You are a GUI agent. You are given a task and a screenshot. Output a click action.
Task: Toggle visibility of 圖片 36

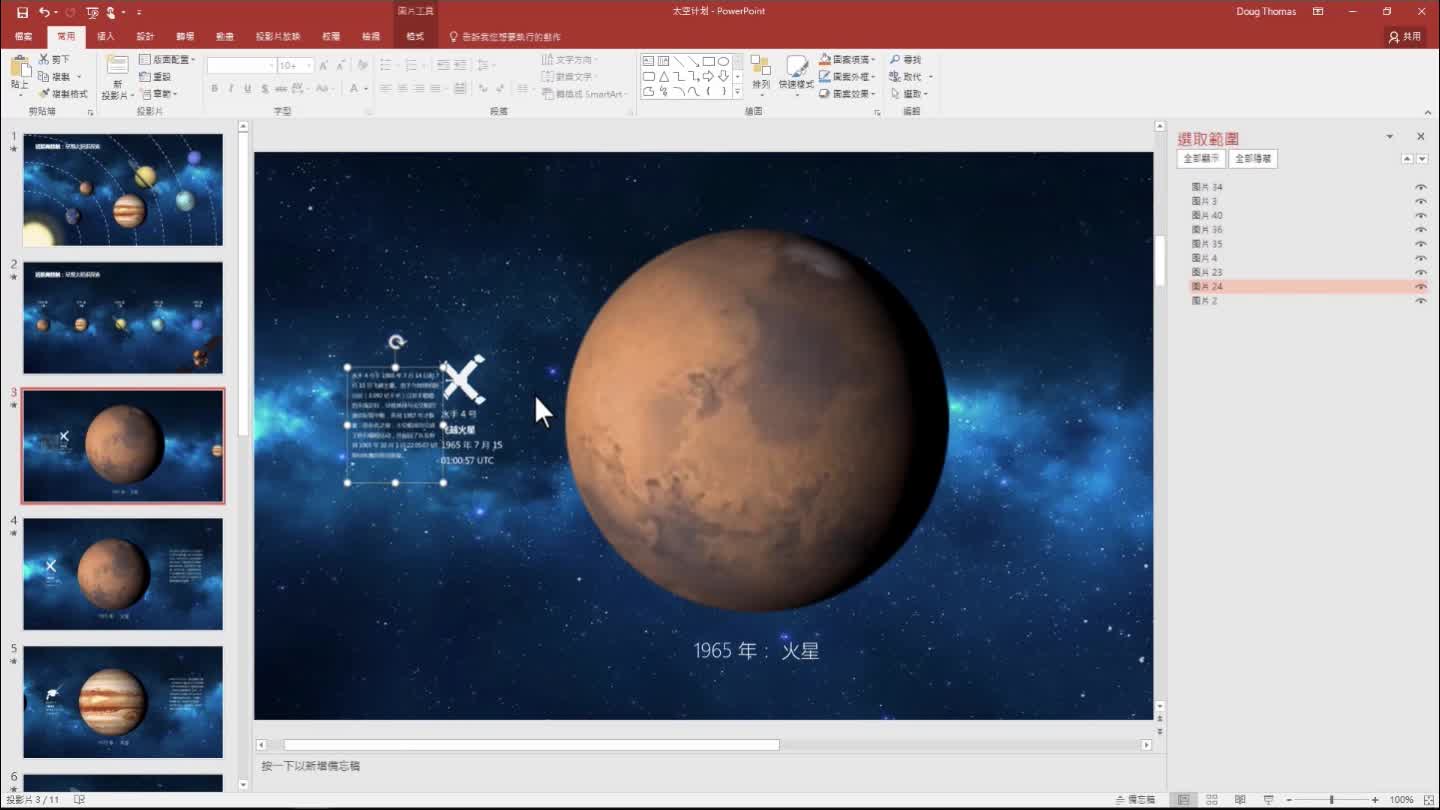click(x=1420, y=229)
